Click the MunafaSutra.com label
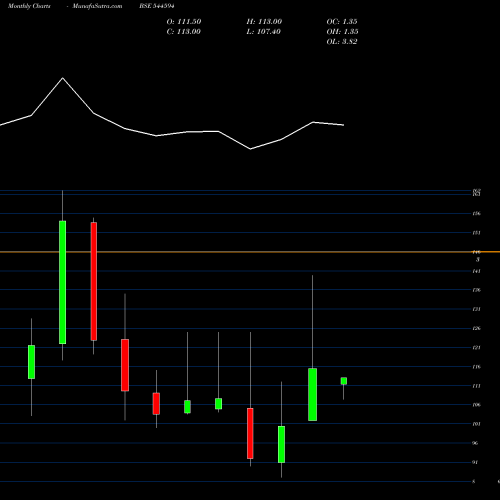The image size is (500, 500). tap(97, 6)
